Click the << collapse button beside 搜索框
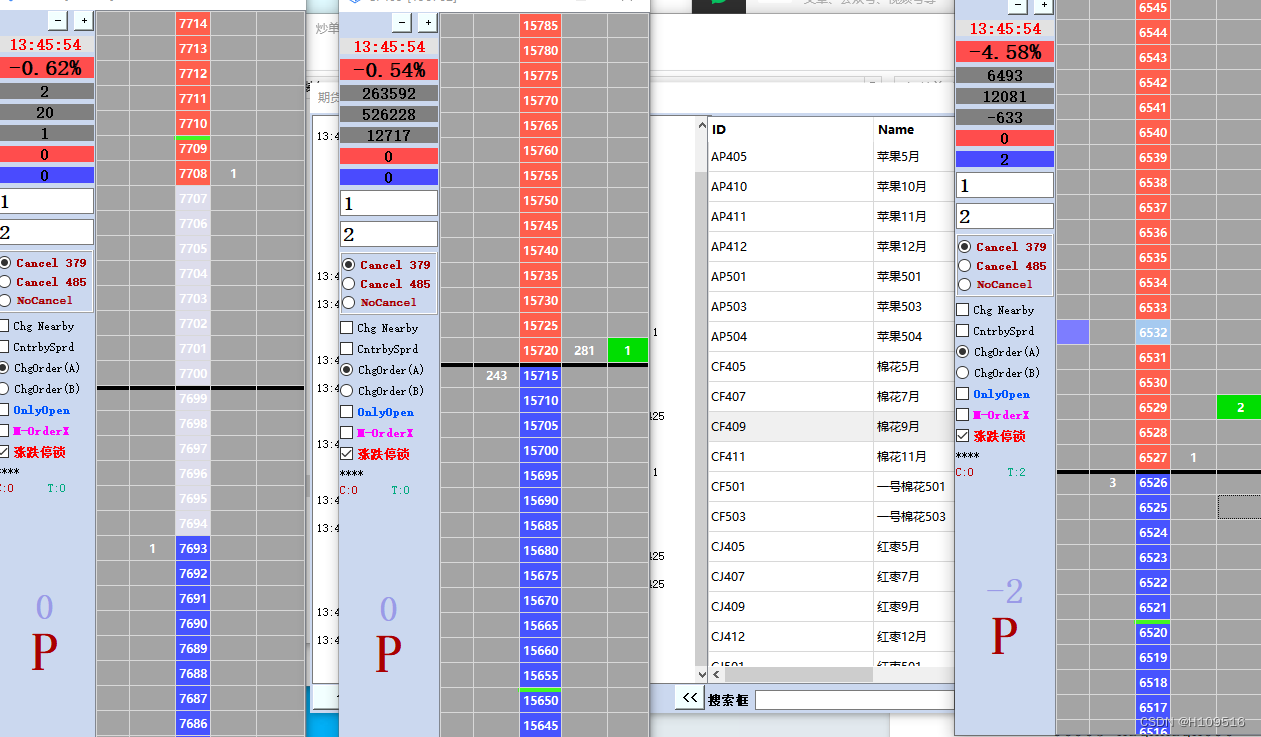The width and height of the screenshot is (1261, 737). 689,698
